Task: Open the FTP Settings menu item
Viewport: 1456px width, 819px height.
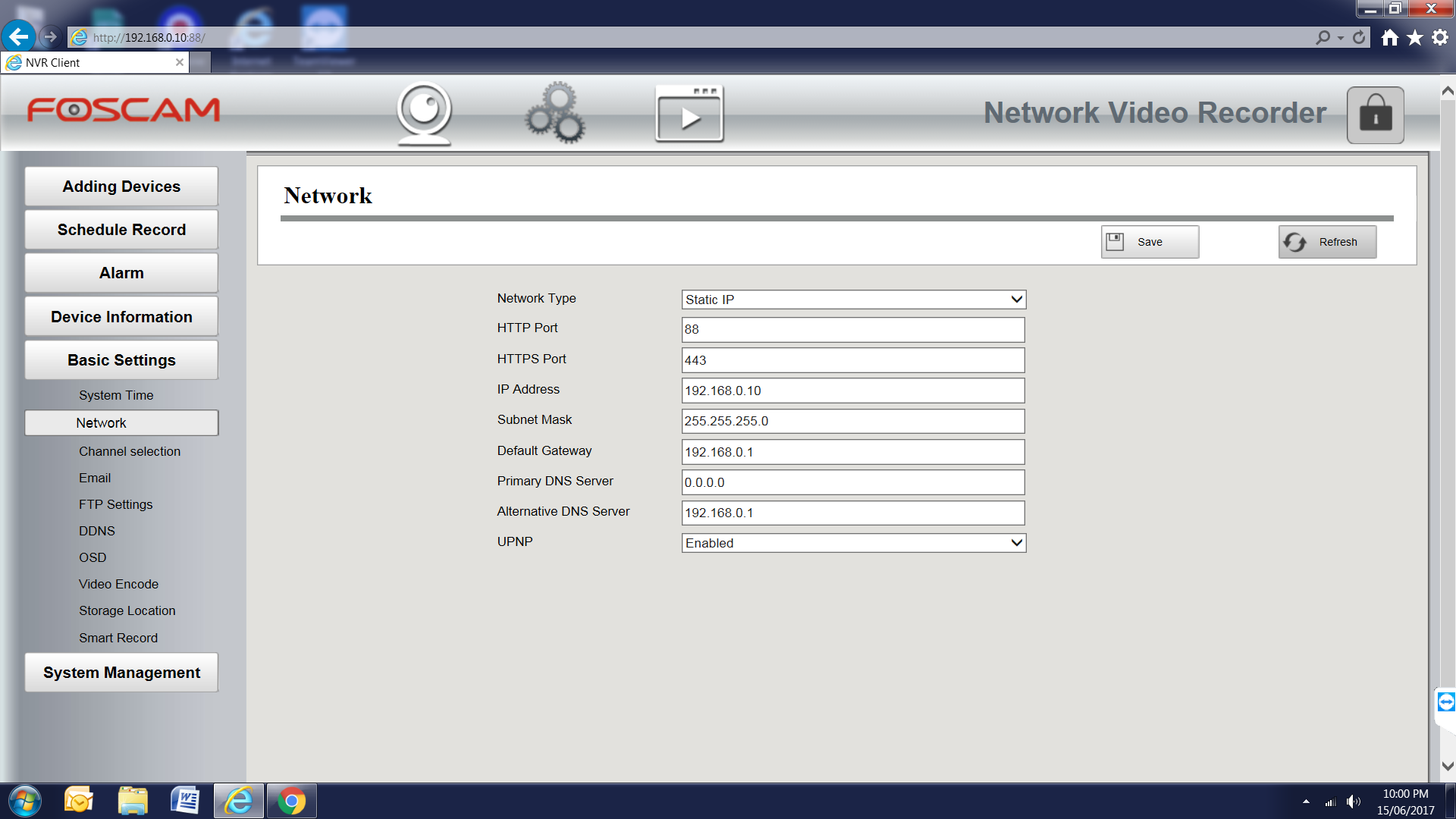Action: point(115,504)
